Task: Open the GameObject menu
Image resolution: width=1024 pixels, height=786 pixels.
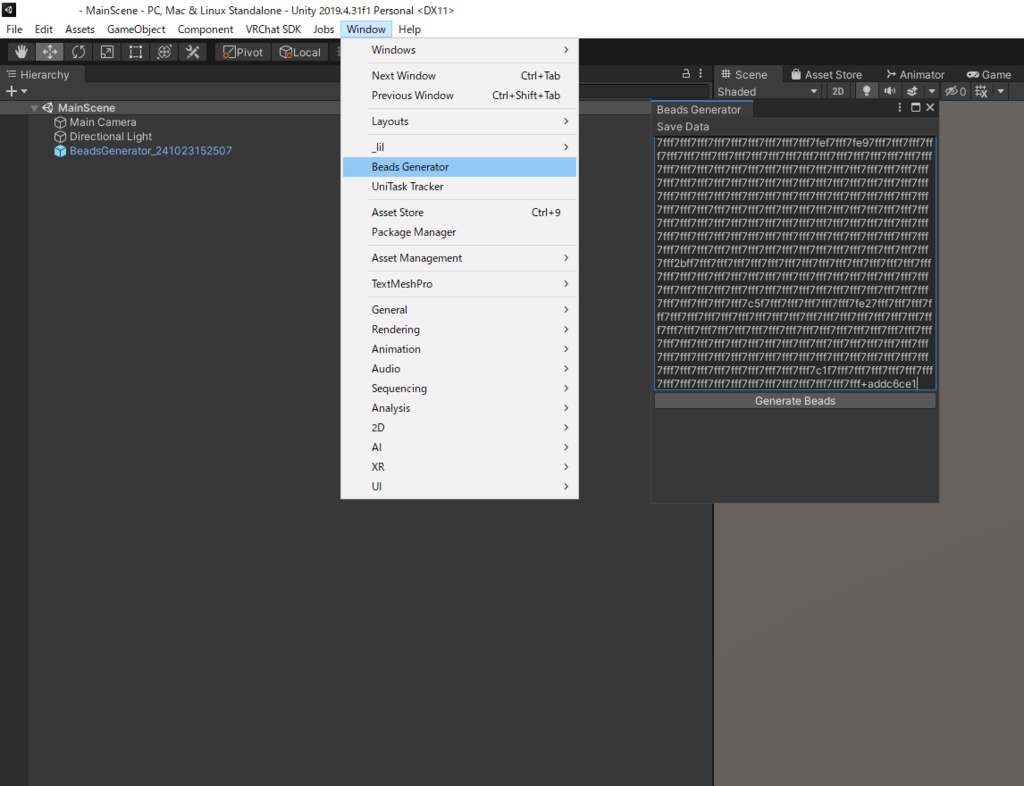Action: (x=136, y=29)
